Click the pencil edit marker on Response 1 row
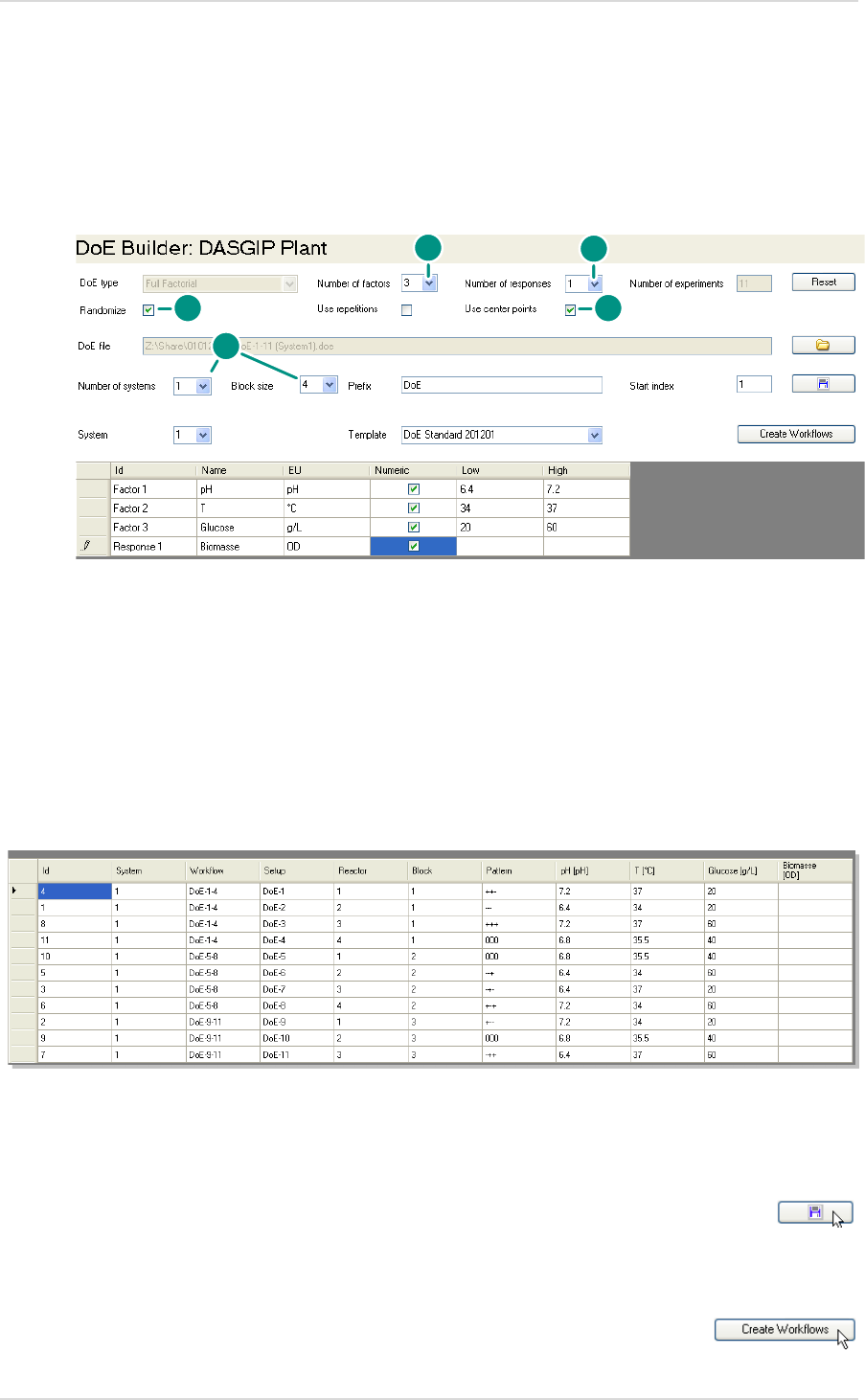Image resolution: width=865 pixels, height=1400 pixels. (86, 546)
